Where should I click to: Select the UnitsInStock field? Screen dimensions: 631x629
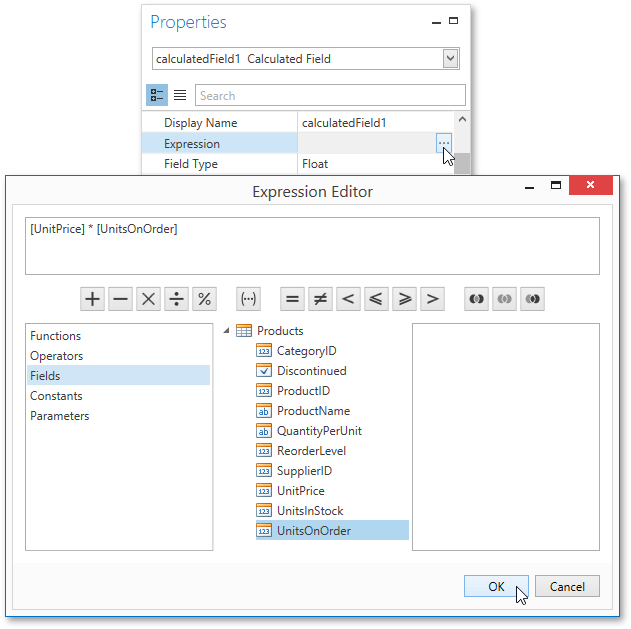[310, 511]
